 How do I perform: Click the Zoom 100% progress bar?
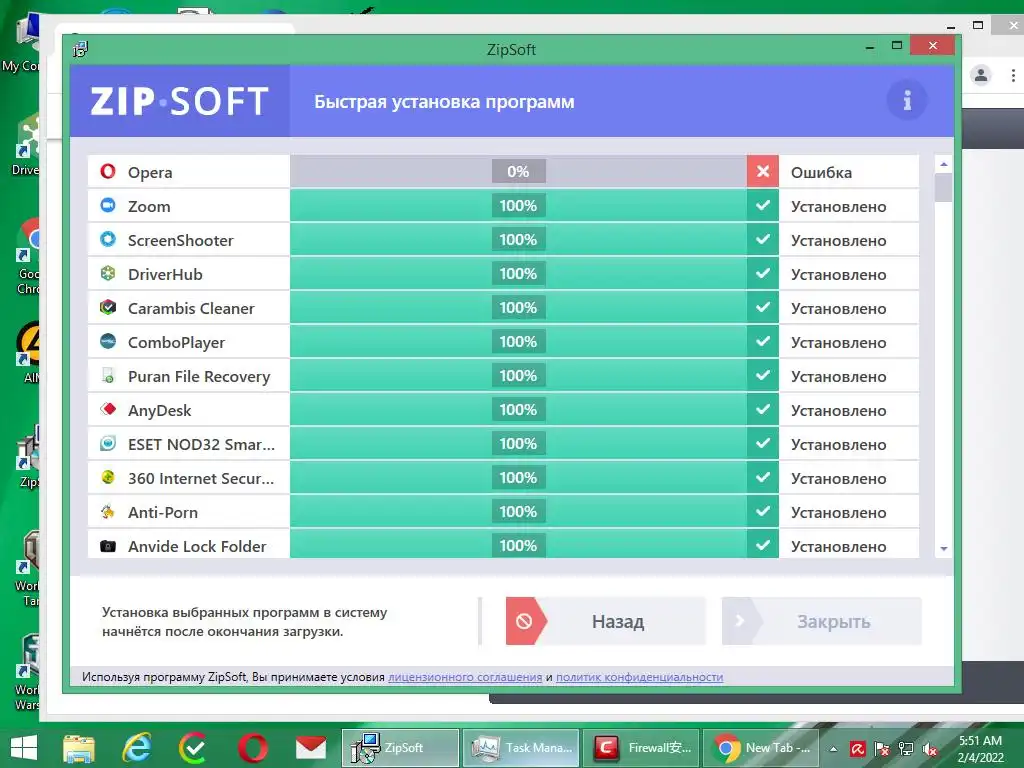pyautogui.click(x=519, y=206)
